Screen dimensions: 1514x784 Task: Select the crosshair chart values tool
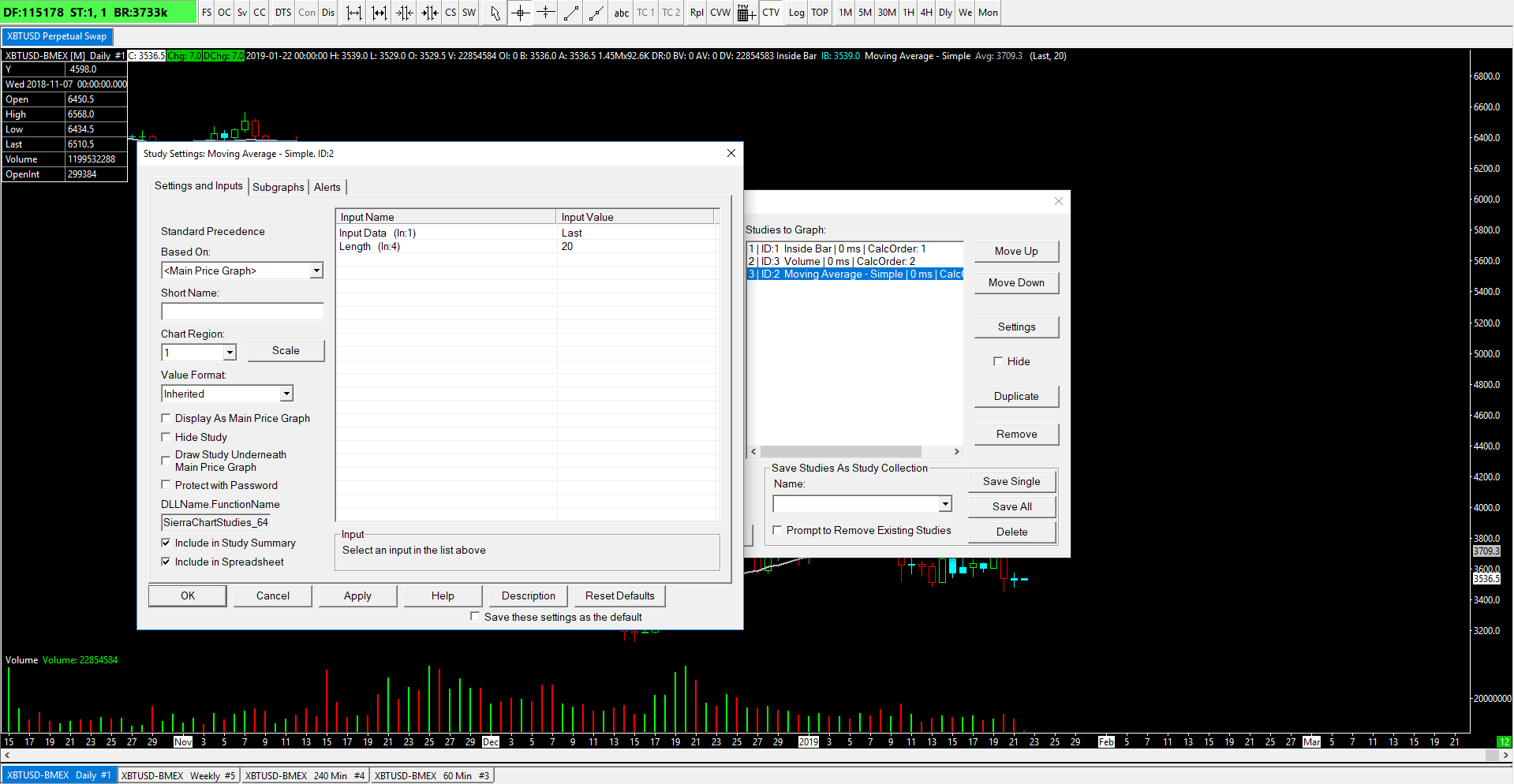click(521, 13)
